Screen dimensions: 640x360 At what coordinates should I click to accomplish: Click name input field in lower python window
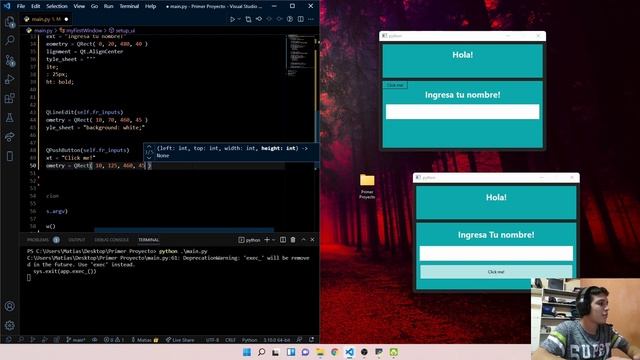(496, 253)
